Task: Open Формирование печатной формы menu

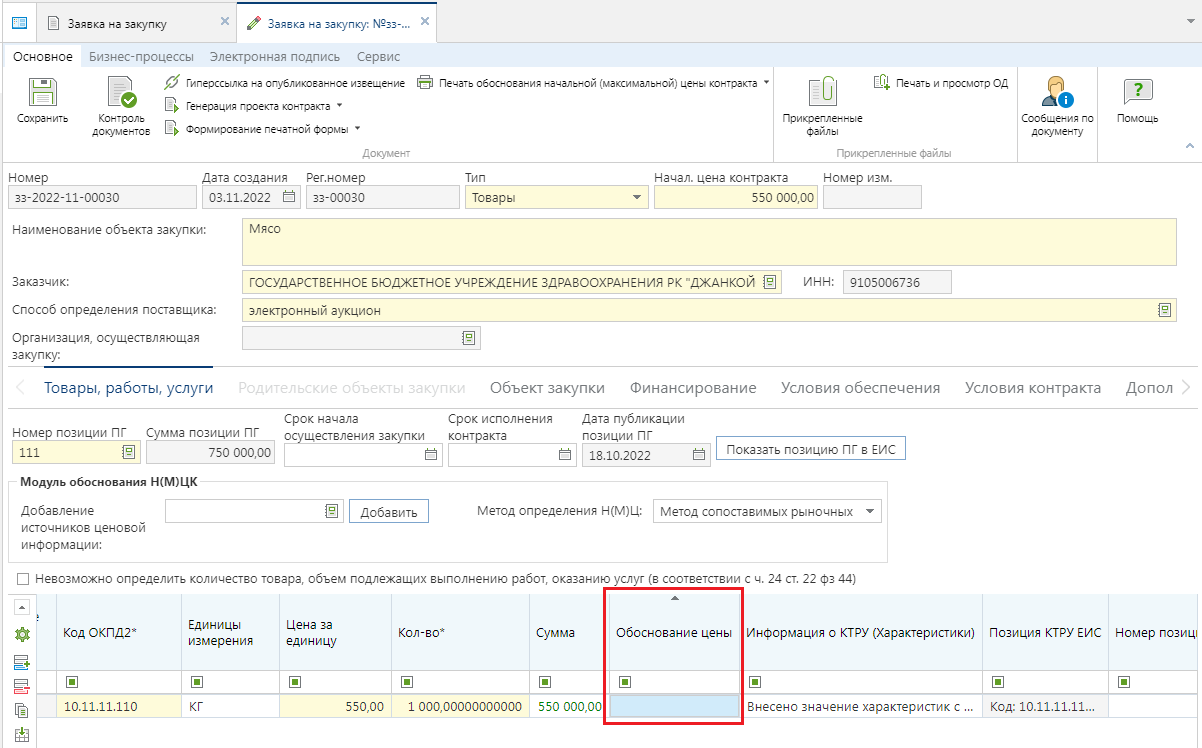Action: click(262, 128)
